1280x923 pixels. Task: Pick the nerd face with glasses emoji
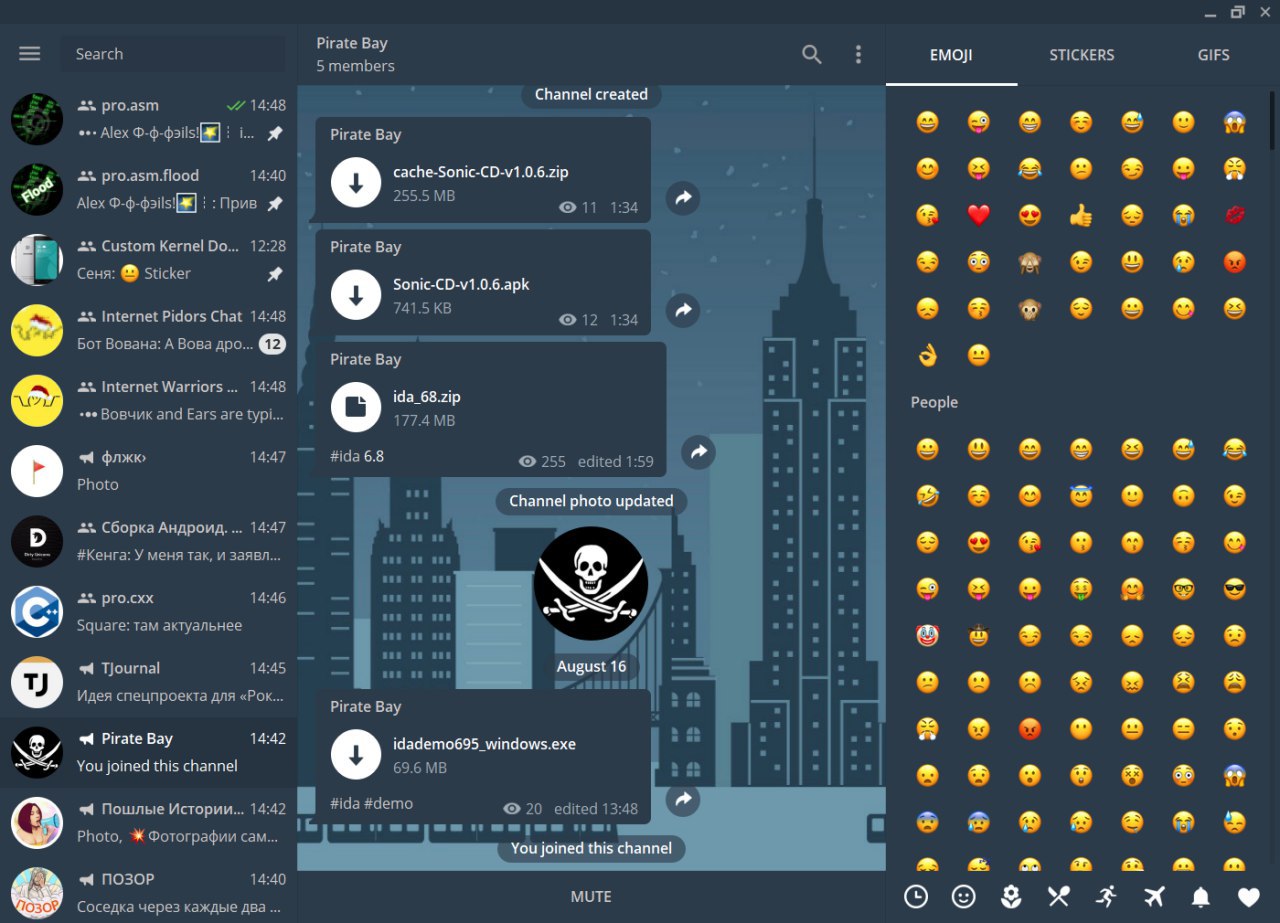(x=1183, y=589)
